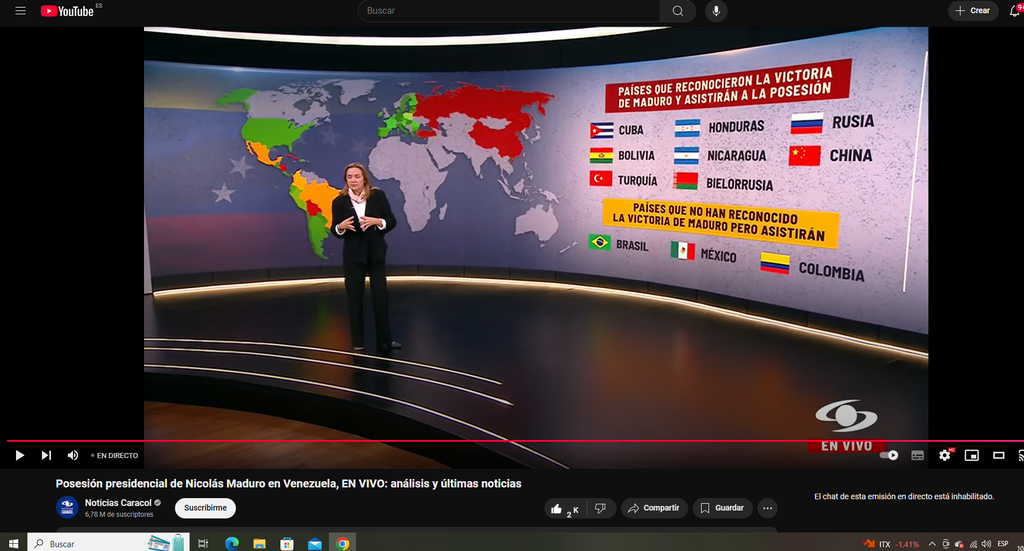Image resolution: width=1024 pixels, height=551 pixels.
Task: Open the system volume tray icon
Action: click(986, 544)
